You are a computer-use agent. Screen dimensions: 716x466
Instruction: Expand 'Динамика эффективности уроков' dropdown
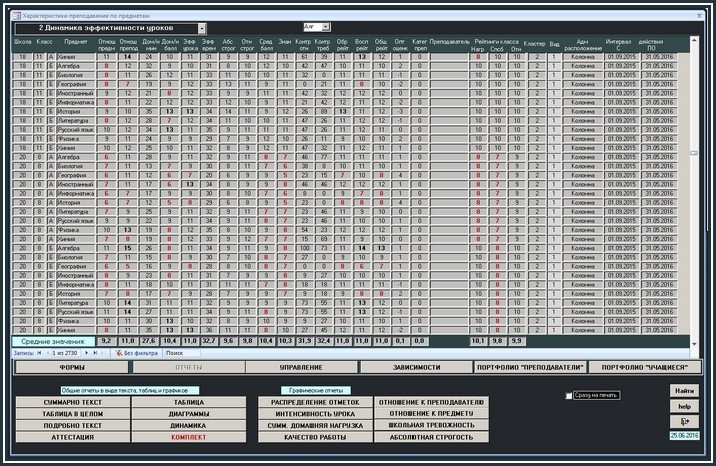click(202, 28)
